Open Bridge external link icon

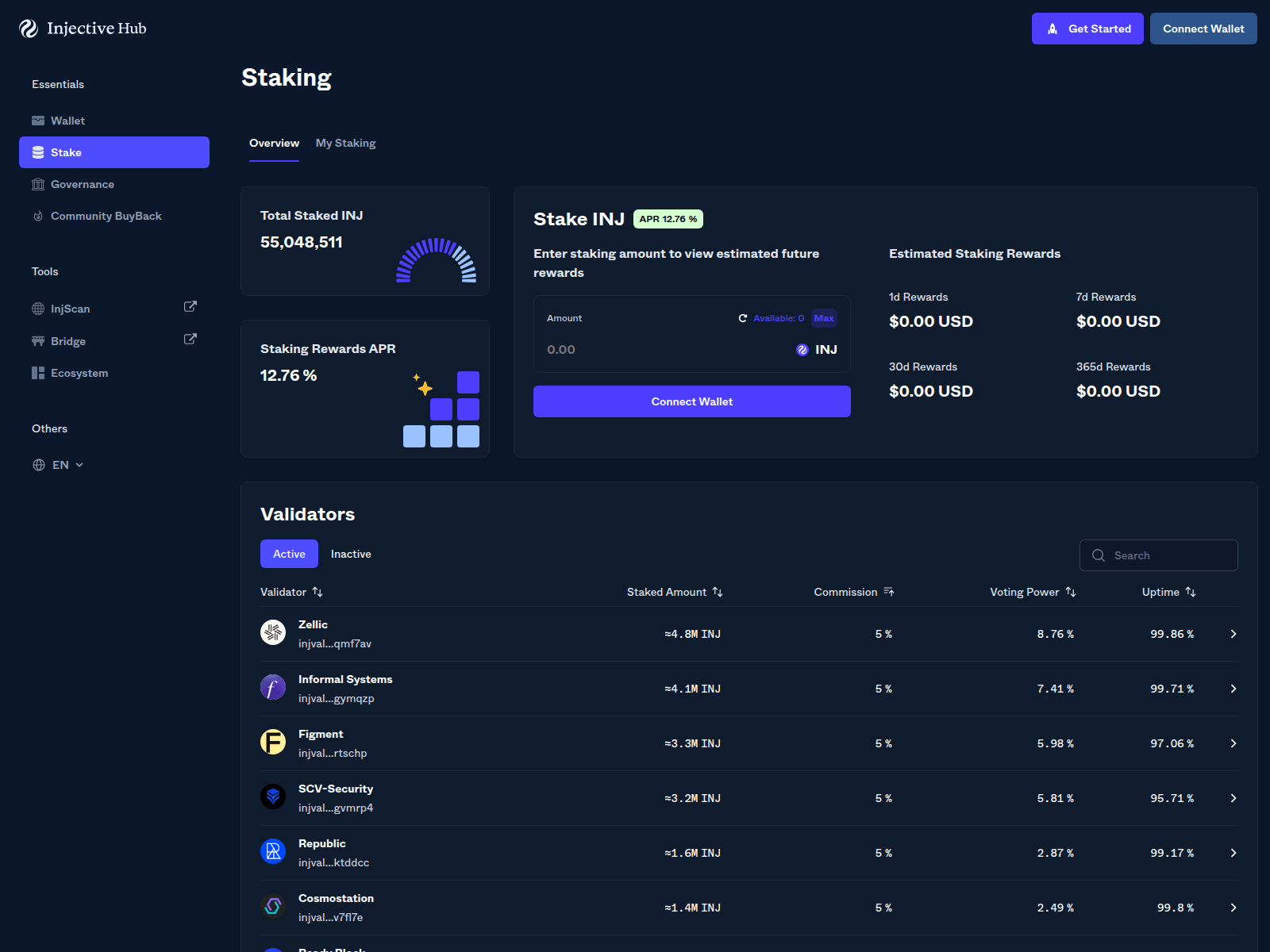(190, 339)
